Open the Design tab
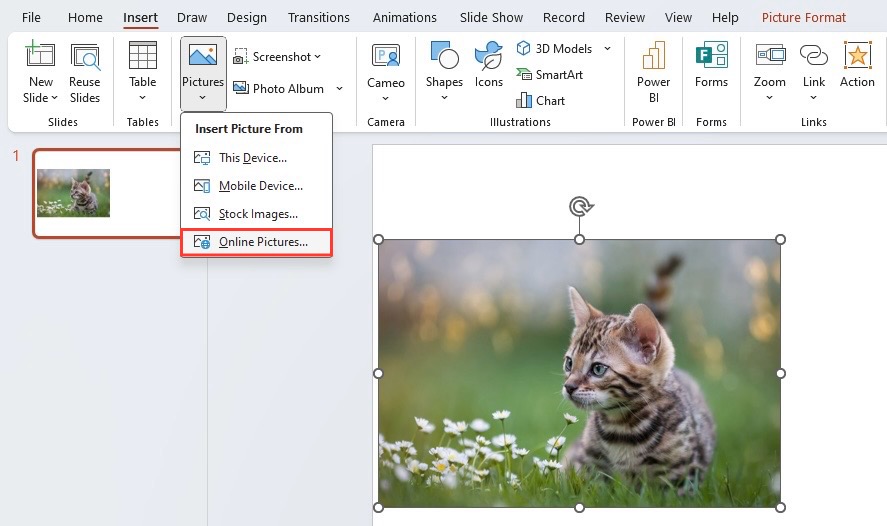This screenshot has height=526, width=887. tap(247, 18)
